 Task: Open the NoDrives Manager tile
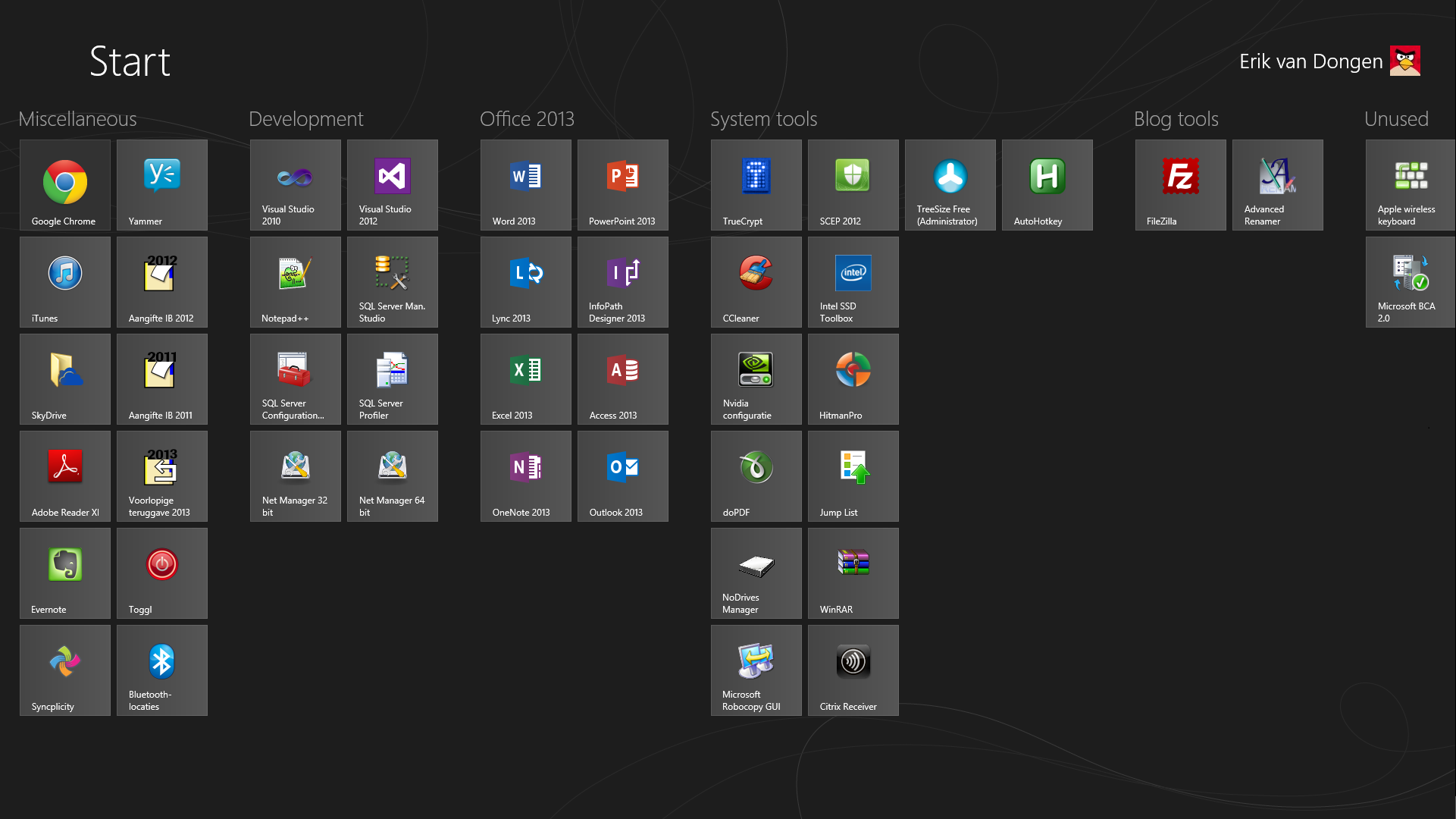[756, 573]
